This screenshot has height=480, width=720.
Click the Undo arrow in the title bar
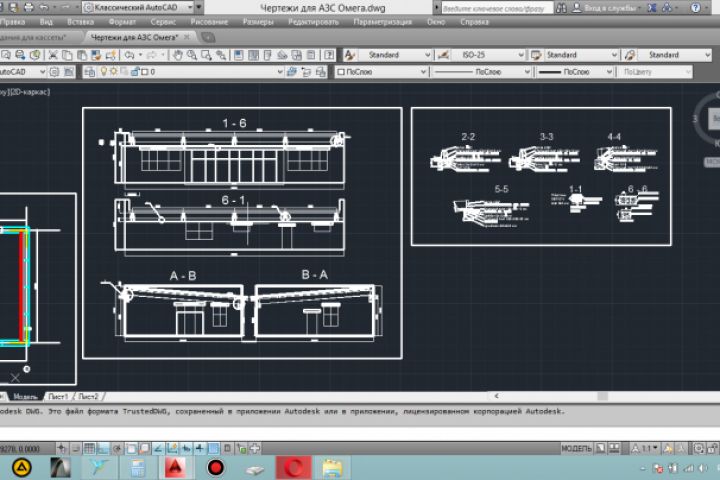tap(45, 7)
